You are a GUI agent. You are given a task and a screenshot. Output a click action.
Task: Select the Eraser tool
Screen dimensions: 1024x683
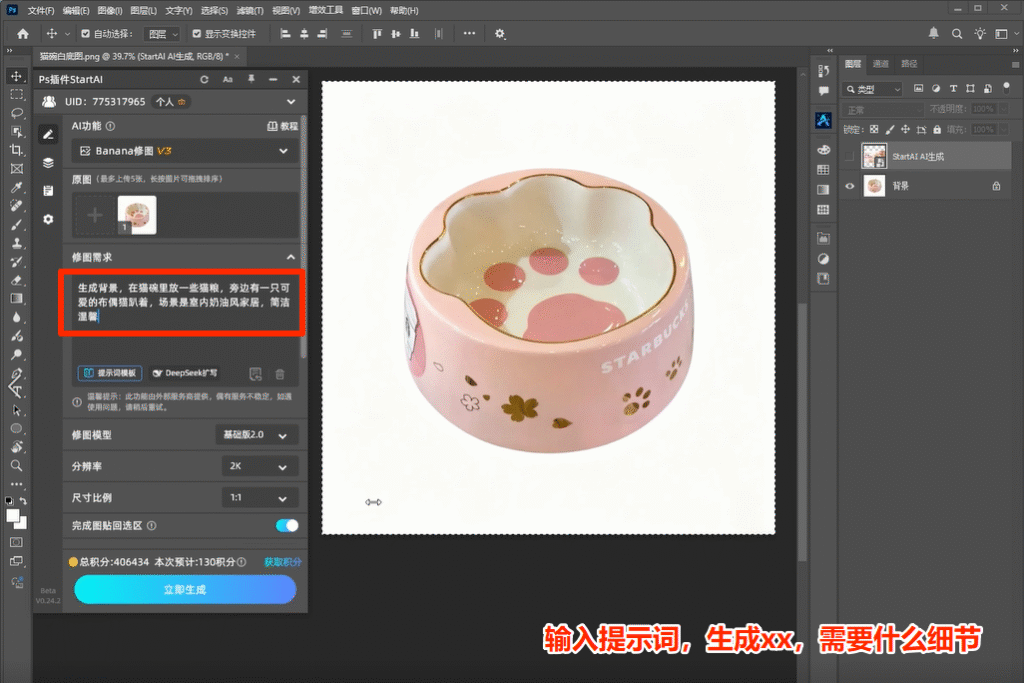(x=16, y=280)
